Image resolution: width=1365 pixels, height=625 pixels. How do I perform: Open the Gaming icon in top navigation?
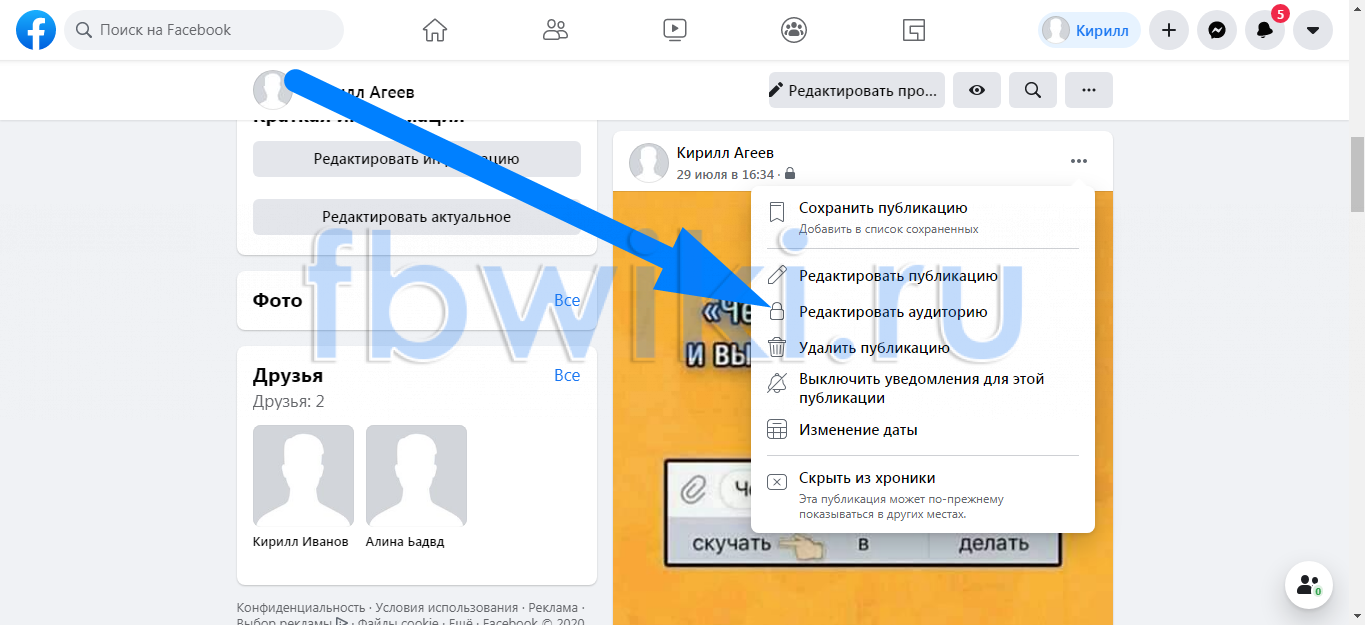point(914,30)
